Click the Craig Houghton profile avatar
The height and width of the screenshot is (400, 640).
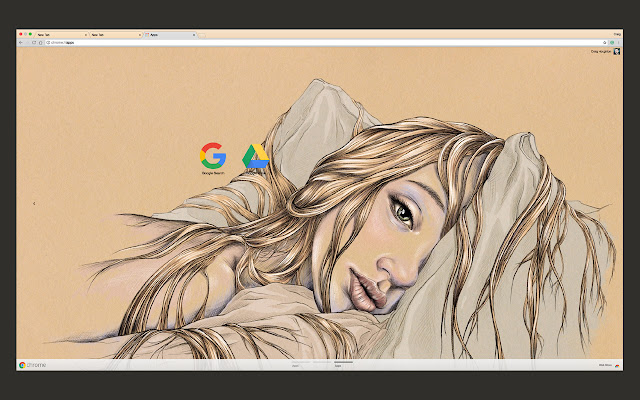point(617,51)
